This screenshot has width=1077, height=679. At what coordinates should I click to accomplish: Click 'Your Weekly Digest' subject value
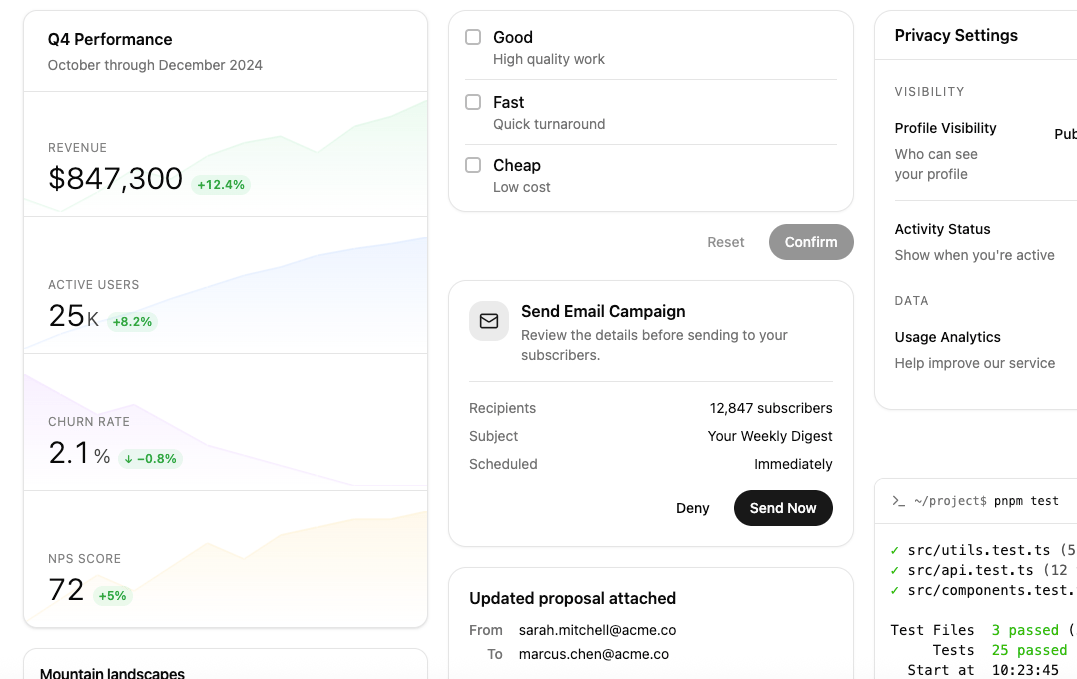click(770, 437)
